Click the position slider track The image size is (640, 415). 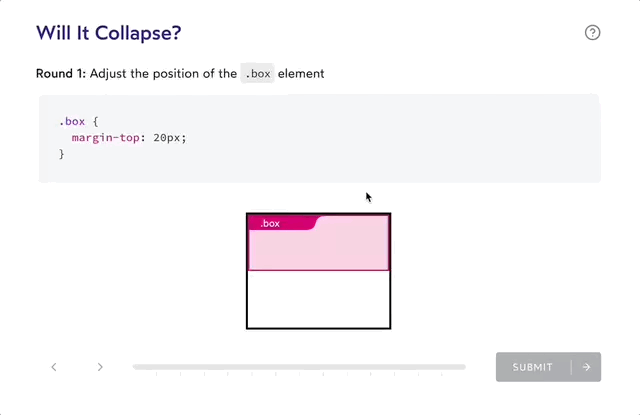pos(299,367)
